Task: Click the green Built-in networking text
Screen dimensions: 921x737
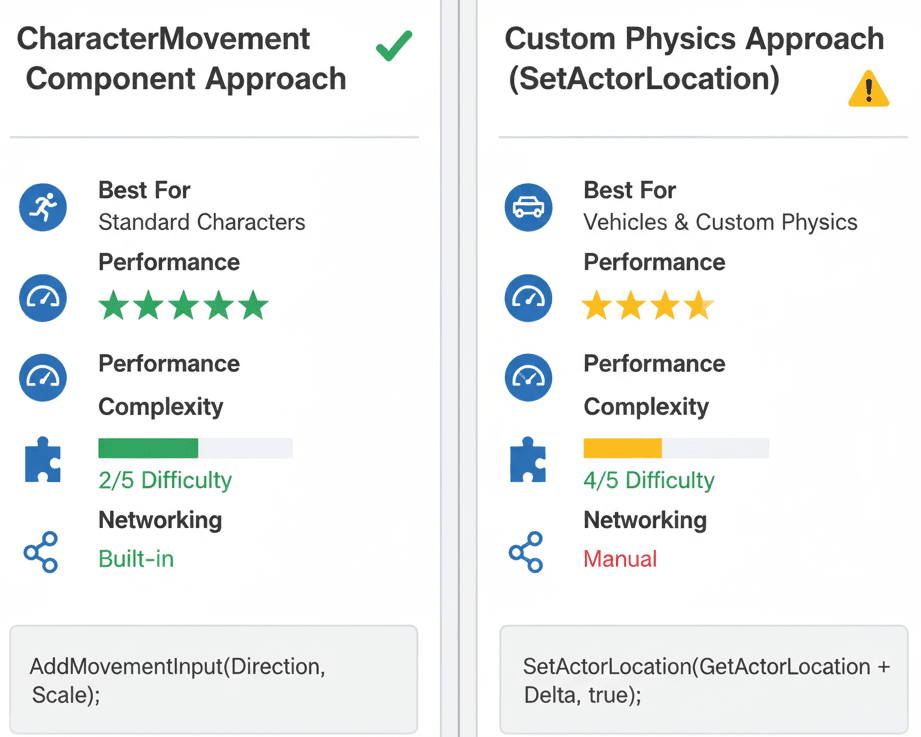Action: (136, 559)
